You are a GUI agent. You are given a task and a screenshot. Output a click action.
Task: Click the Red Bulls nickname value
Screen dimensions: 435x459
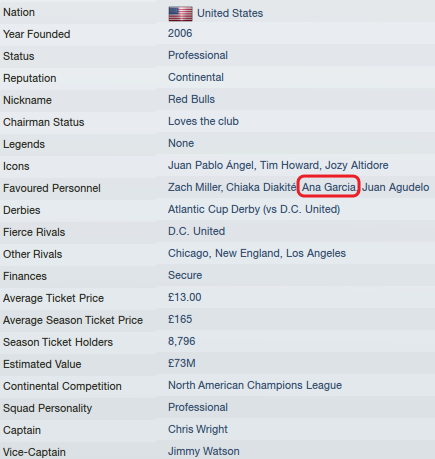pos(191,99)
